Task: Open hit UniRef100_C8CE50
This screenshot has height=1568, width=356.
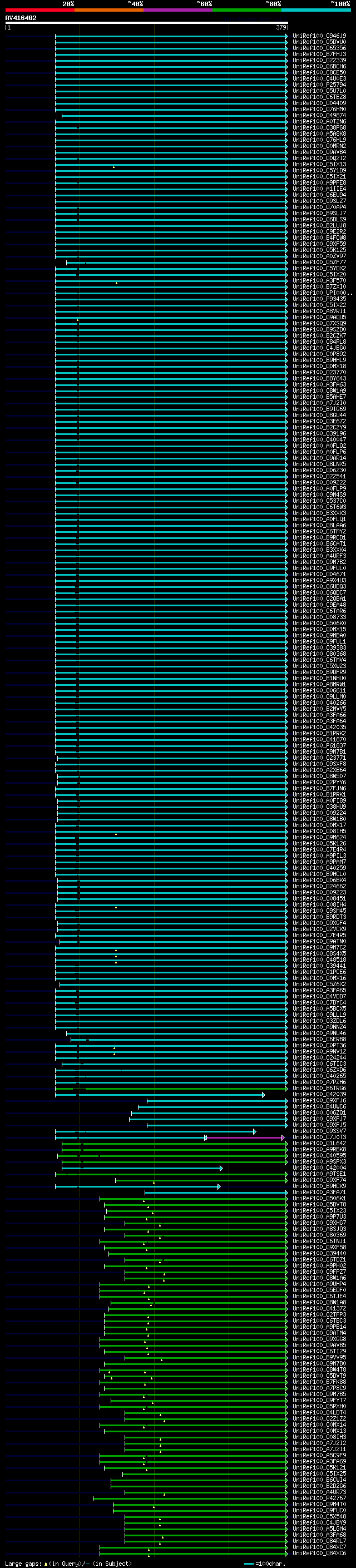Action: pos(319,72)
